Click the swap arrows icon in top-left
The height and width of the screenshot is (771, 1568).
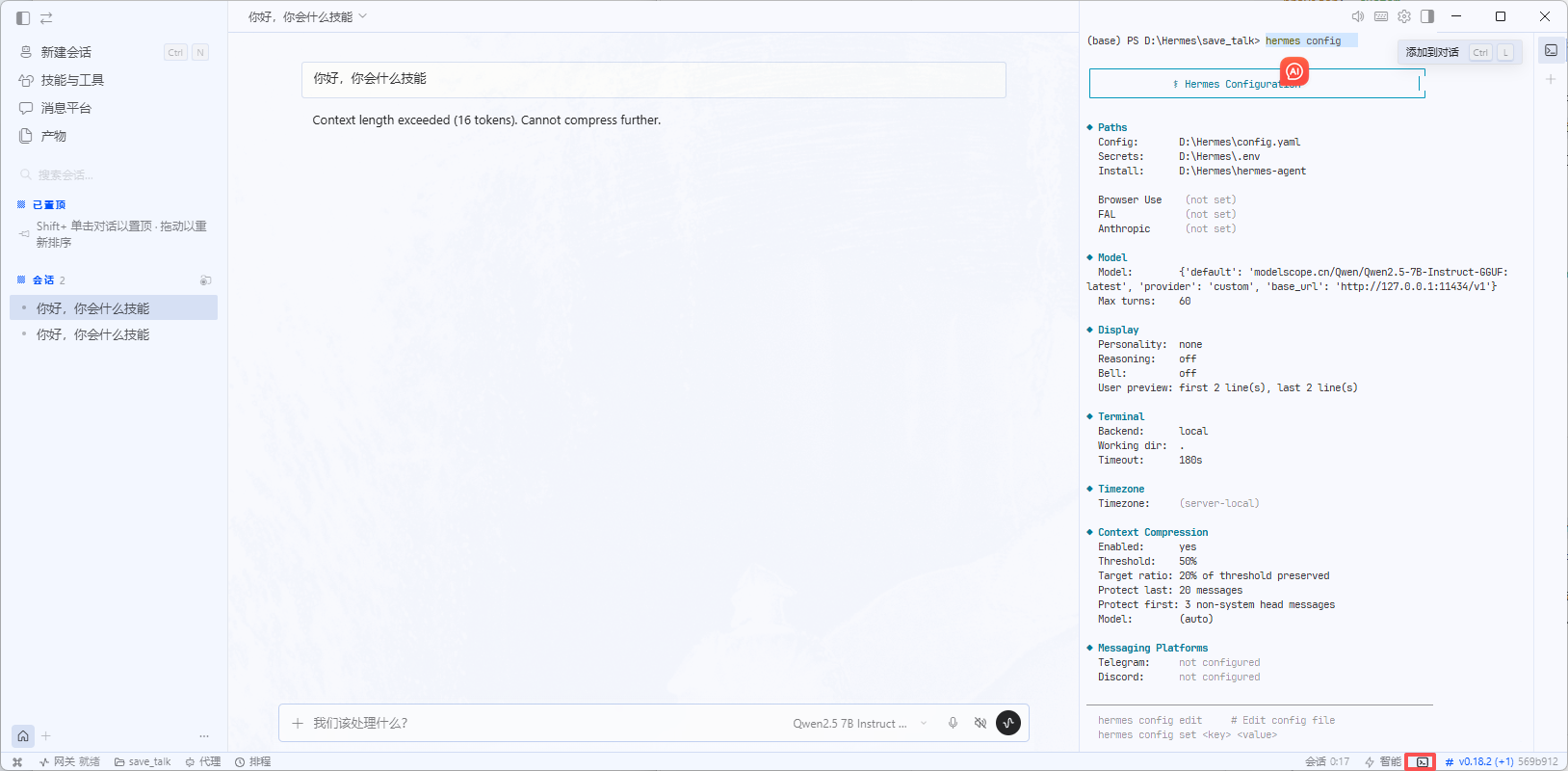(x=46, y=17)
